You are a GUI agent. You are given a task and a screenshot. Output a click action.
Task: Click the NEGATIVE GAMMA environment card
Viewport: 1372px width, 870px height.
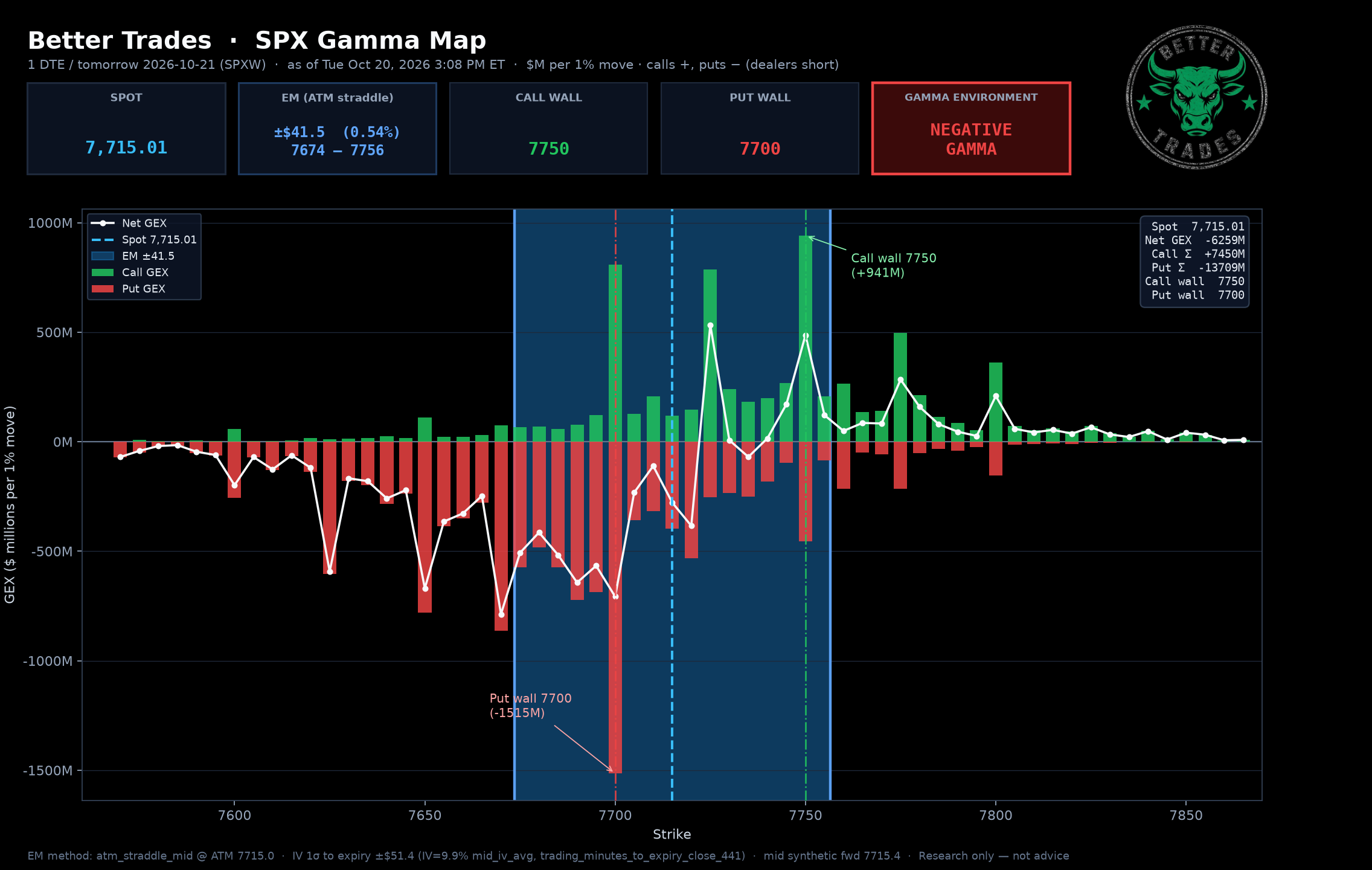coord(971,129)
